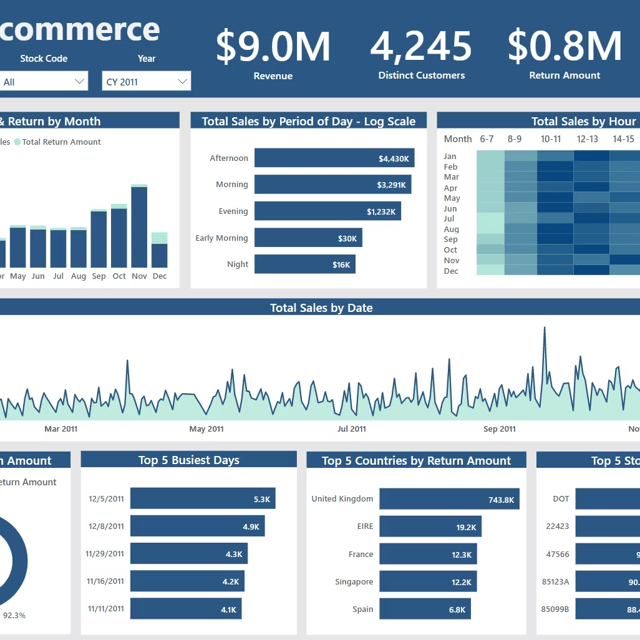Click the Total Sales by Date title
This screenshot has height=640, width=640.
coord(321,308)
